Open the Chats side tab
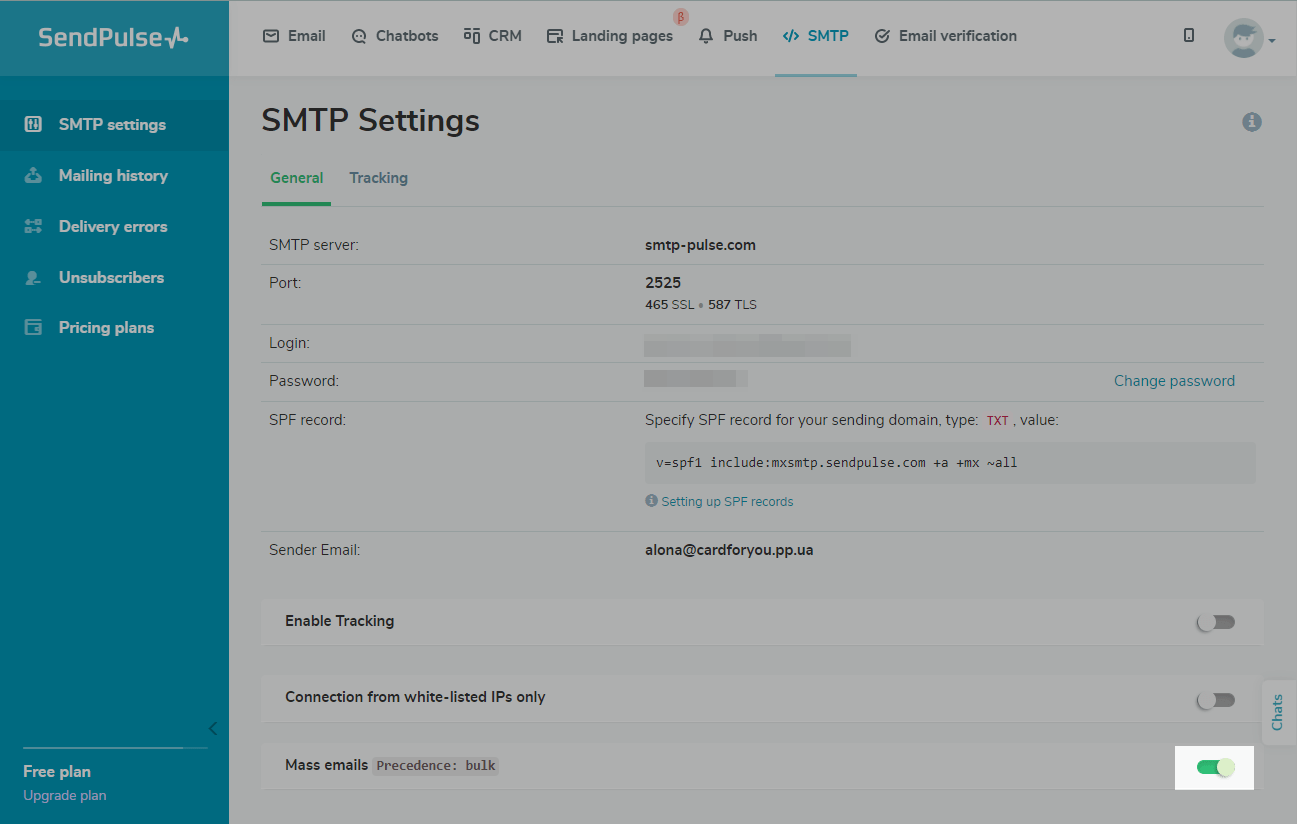1297x824 pixels. pyautogui.click(x=1279, y=712)
